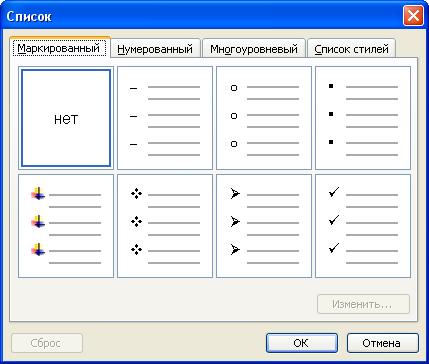Cancel with the Отмена button

coord(382,343)
